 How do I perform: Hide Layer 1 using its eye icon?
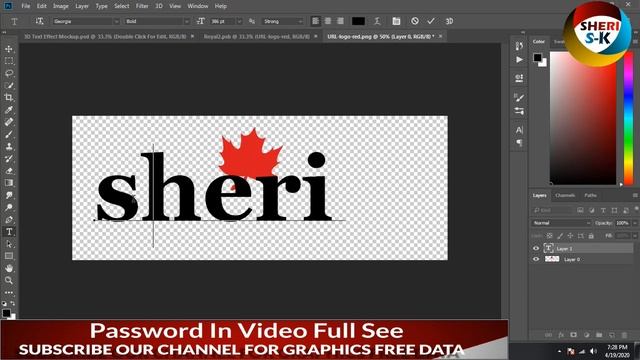(x=536, y=248)
